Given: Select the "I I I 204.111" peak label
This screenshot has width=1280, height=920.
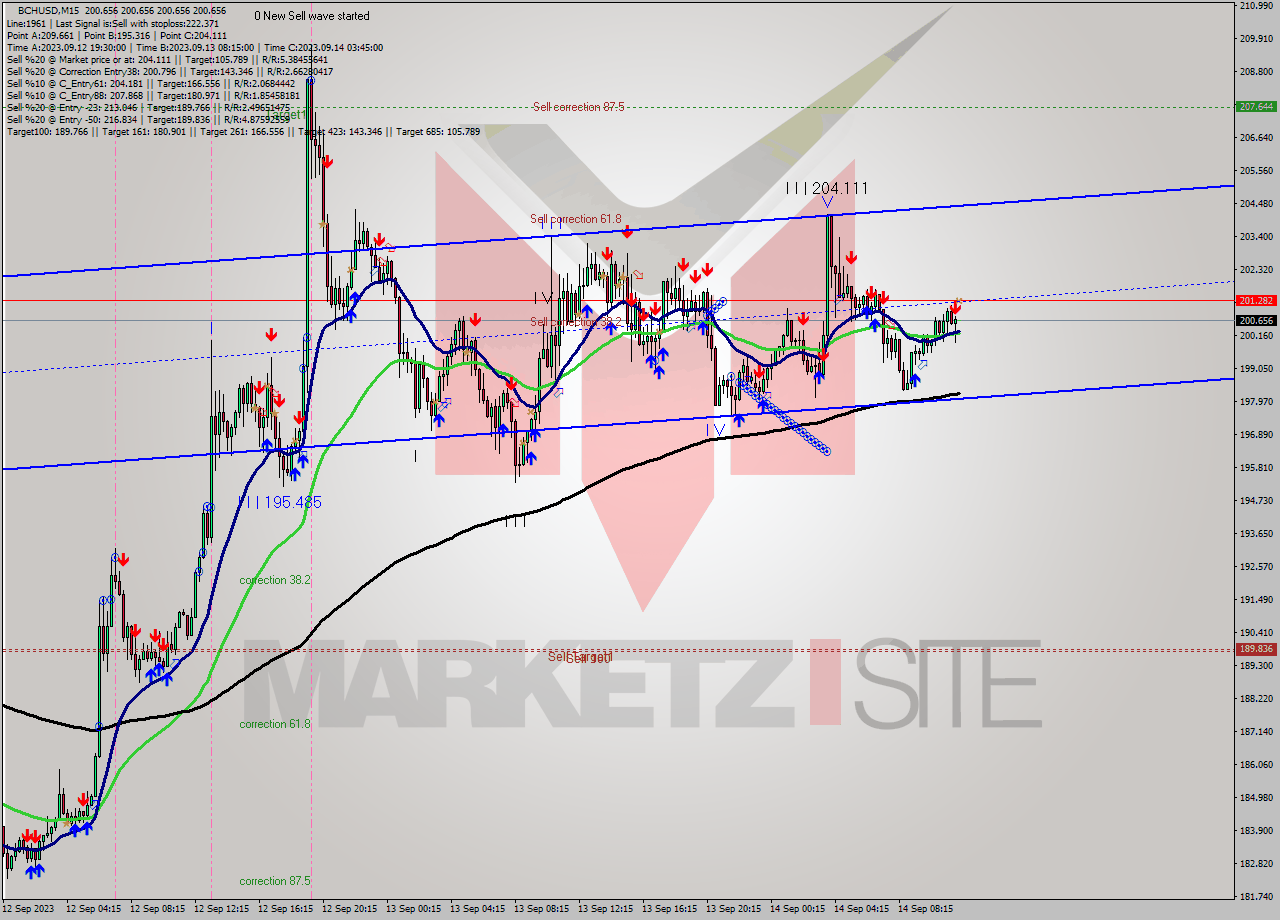Looking at the screenshot, I should point(826,188).
